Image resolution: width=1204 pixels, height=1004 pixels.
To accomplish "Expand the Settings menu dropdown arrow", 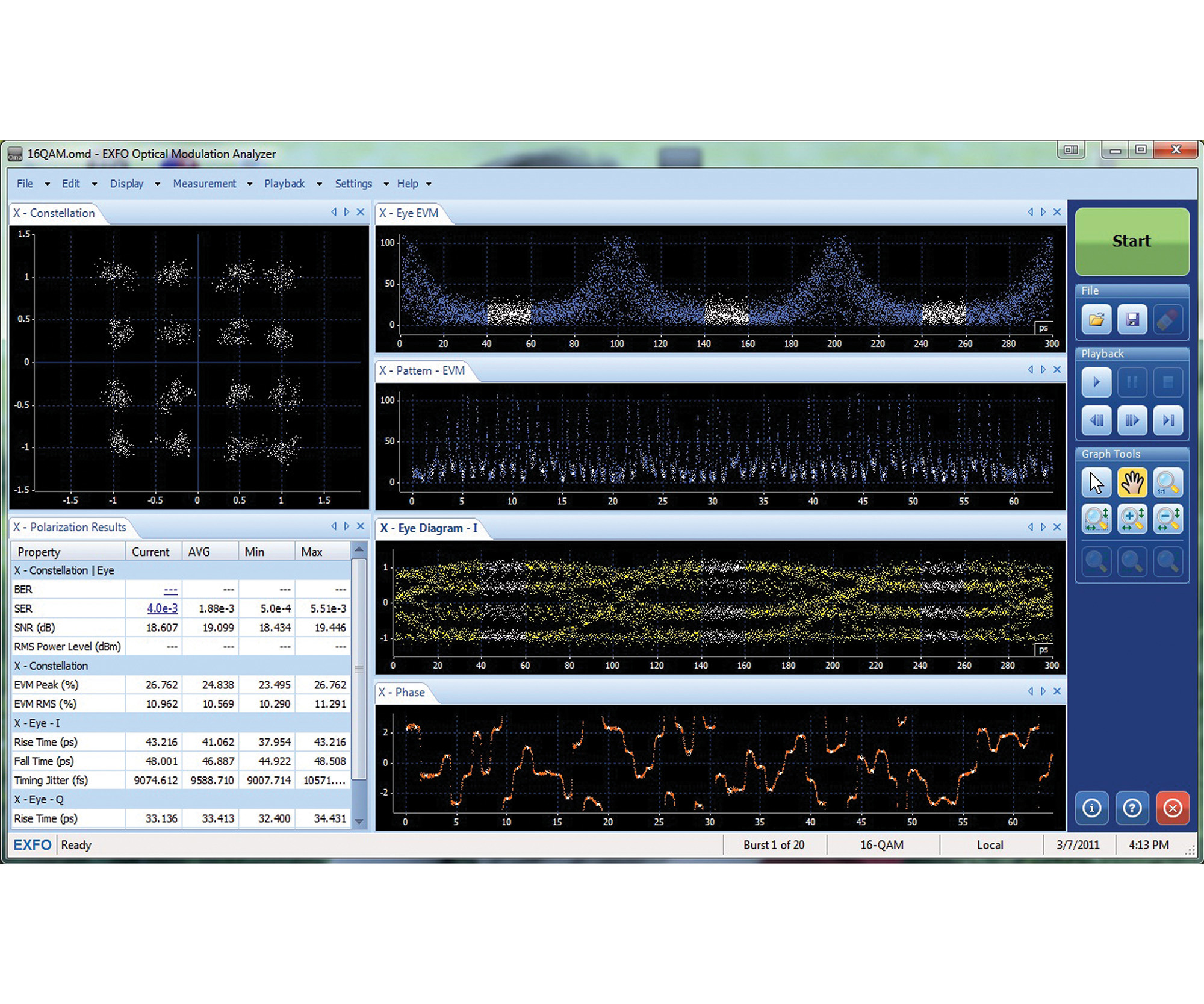I will click(386, 184).
